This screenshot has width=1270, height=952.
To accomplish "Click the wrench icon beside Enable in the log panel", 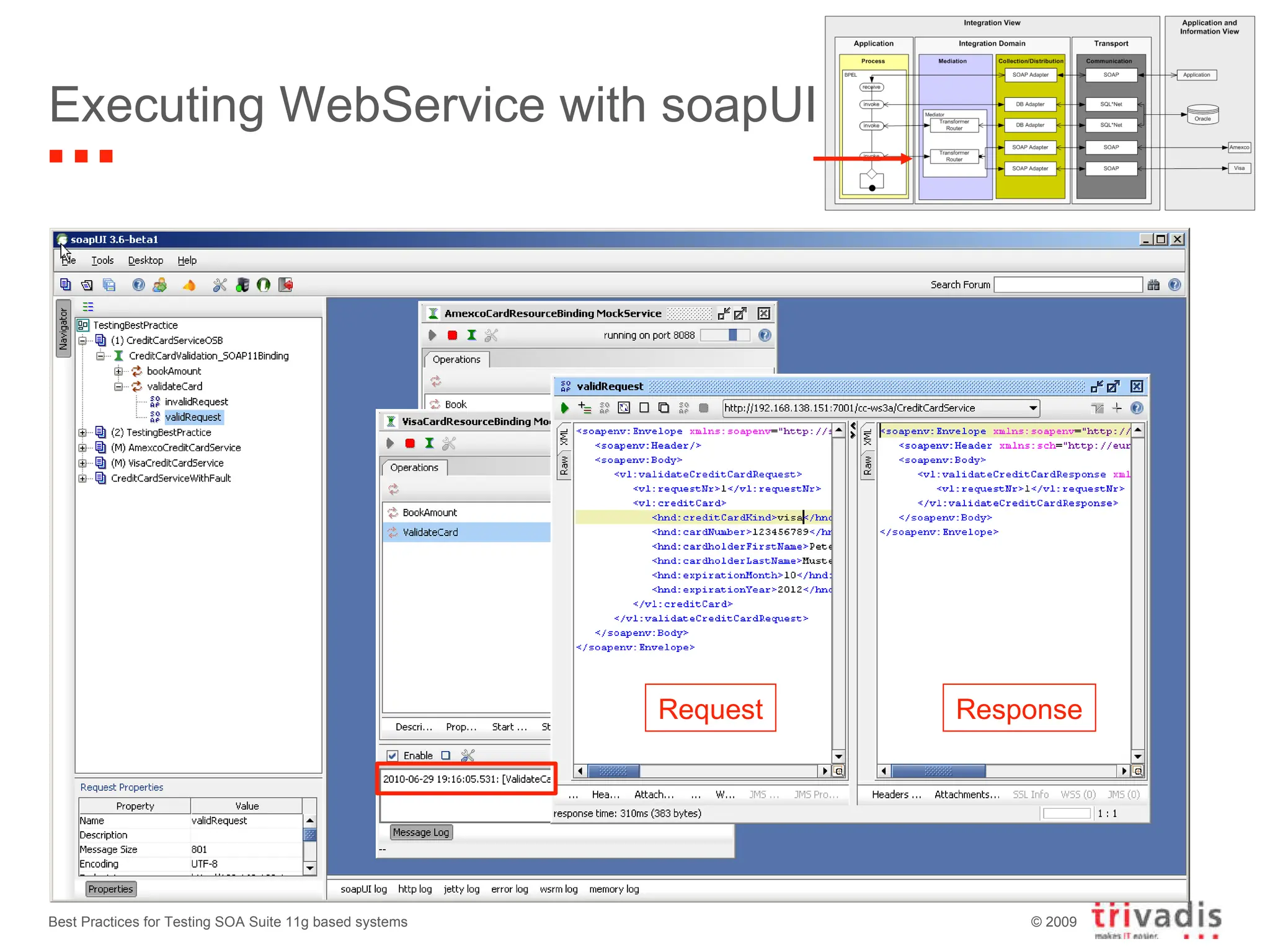I will pos(468,756).
